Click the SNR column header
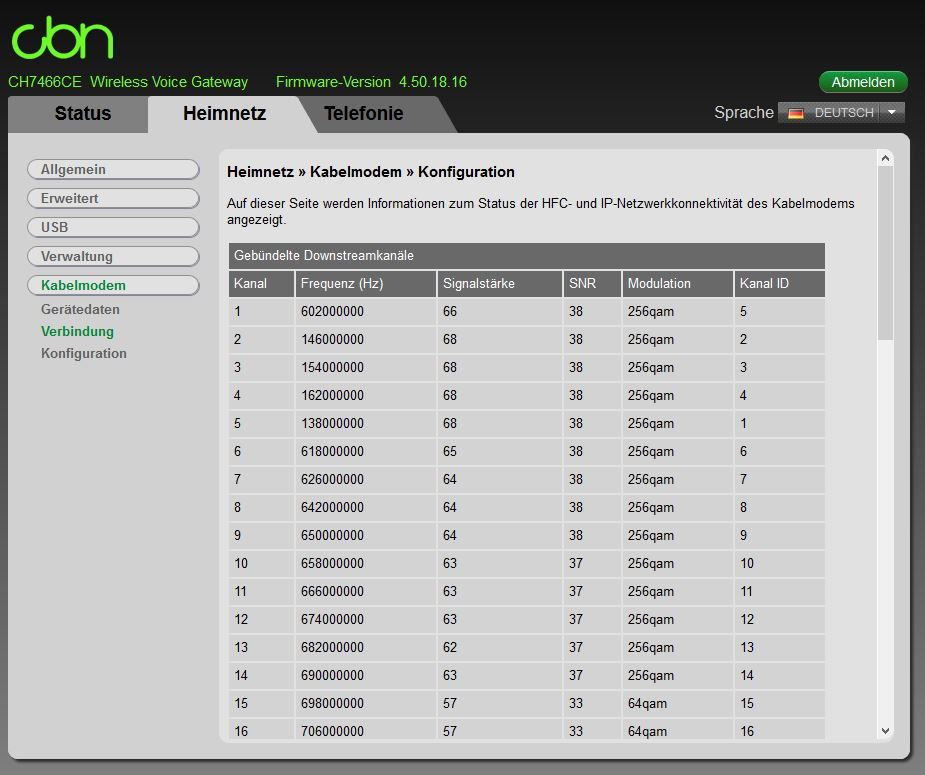Image resolution: width=925 pixels, height=775 pixels. click(592, 284)
